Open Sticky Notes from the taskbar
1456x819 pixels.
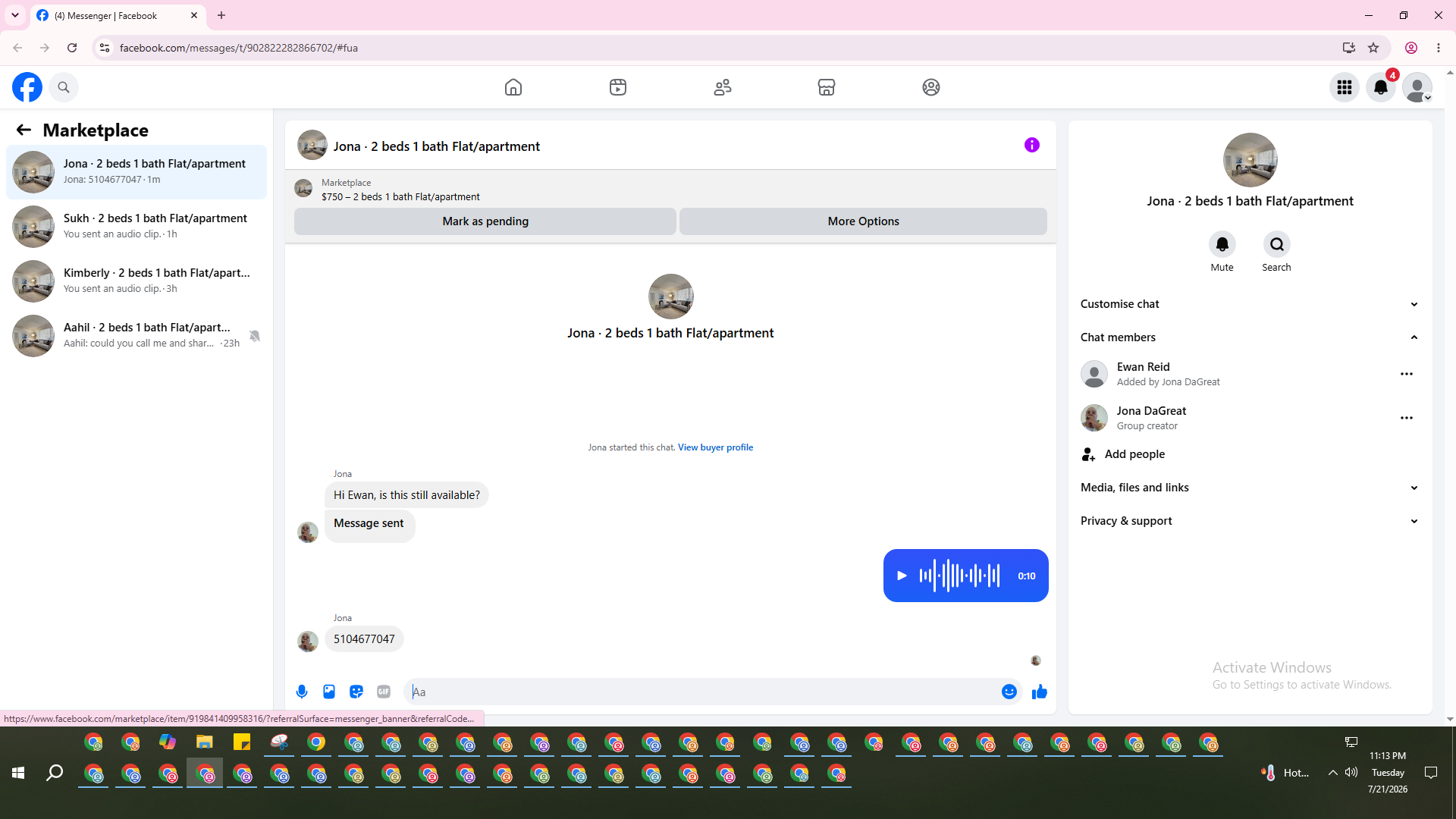pyautogui.click(x=242, y=742)
